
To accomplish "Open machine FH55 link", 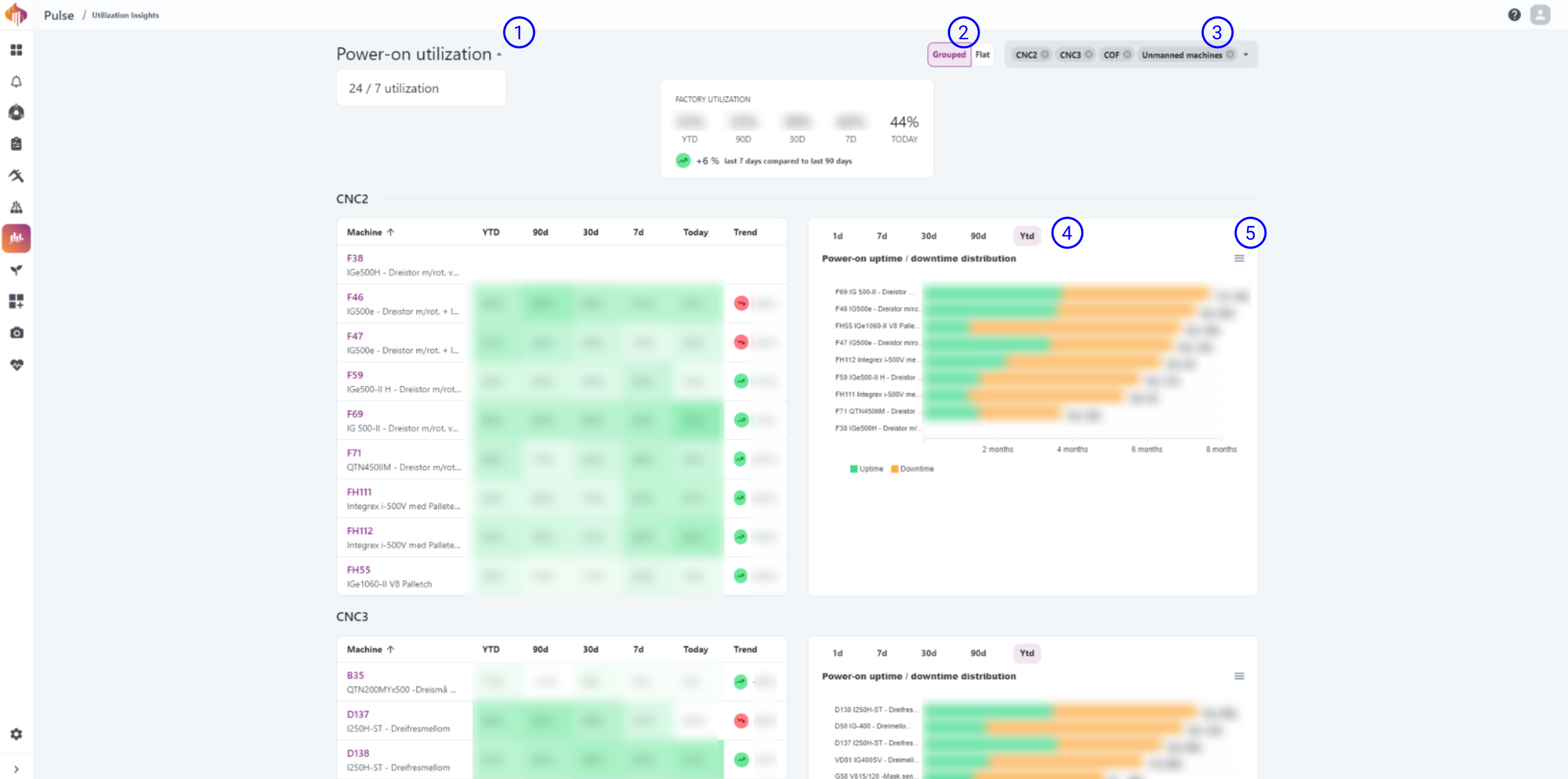I will pyautogui.click(x=359, y=570).
